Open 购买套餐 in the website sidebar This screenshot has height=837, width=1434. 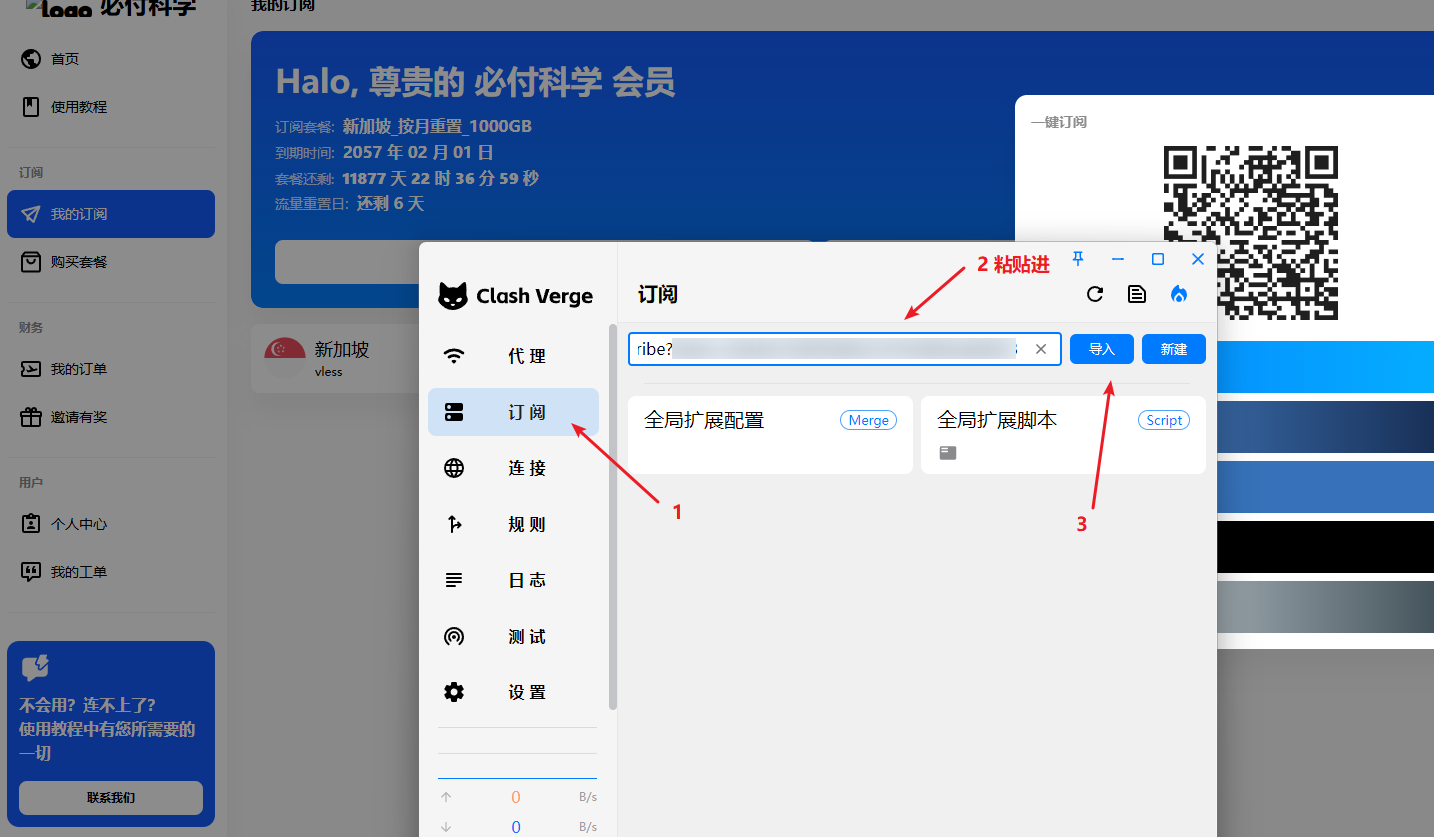point(111,262)
